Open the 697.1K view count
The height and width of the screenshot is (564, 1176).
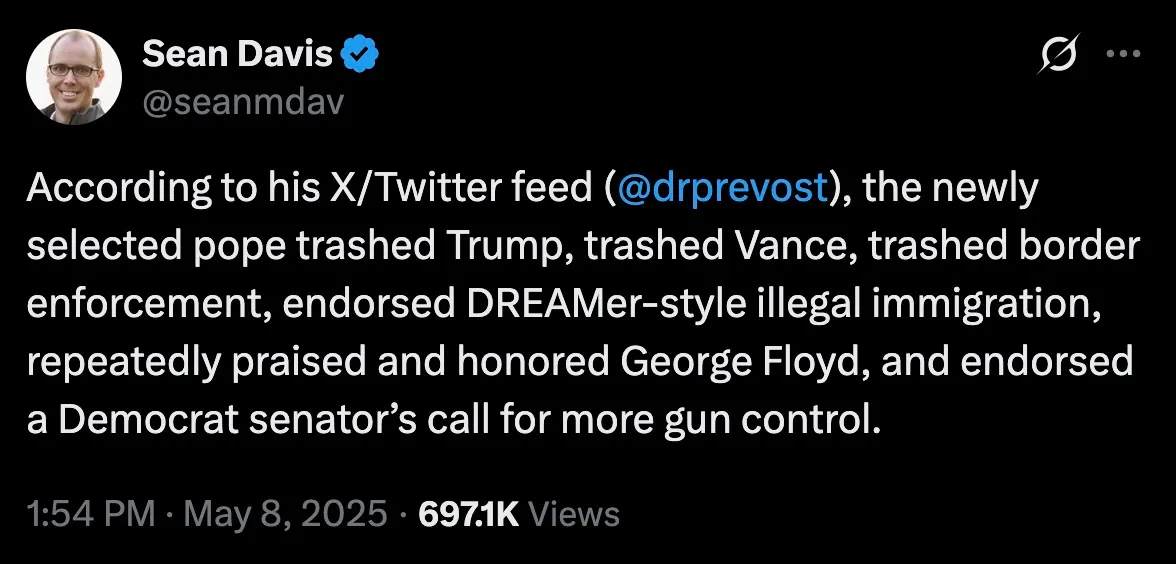pos(469,514)
